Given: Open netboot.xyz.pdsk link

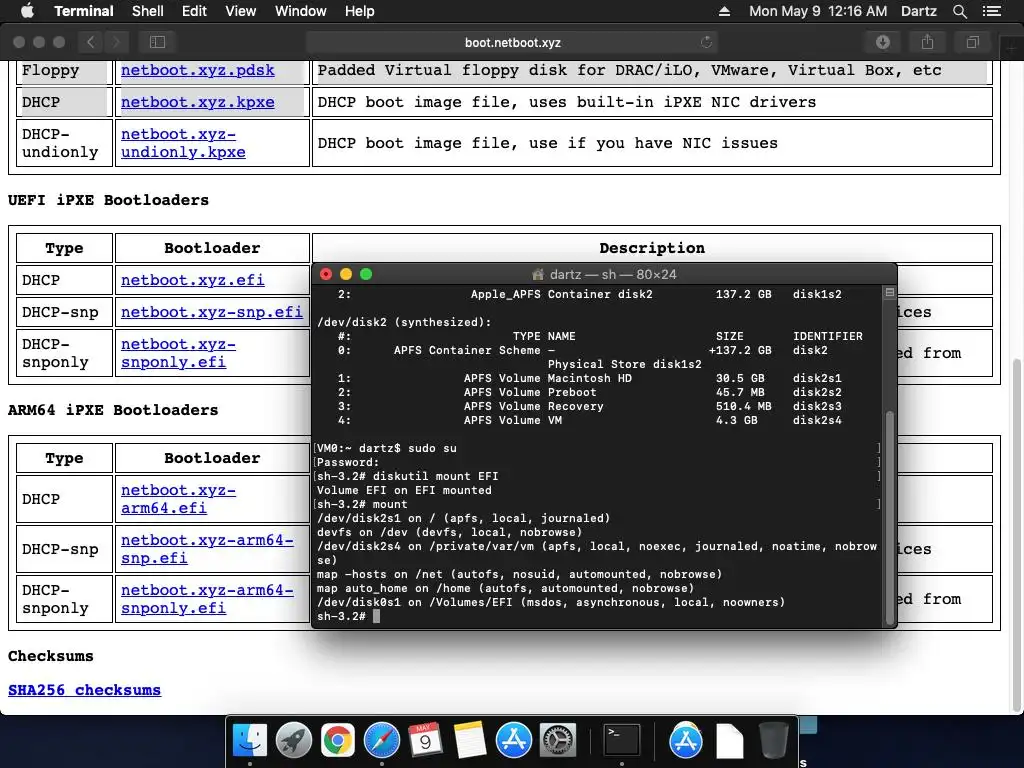Looking at the screenshot, I should [x=198, y=70].
